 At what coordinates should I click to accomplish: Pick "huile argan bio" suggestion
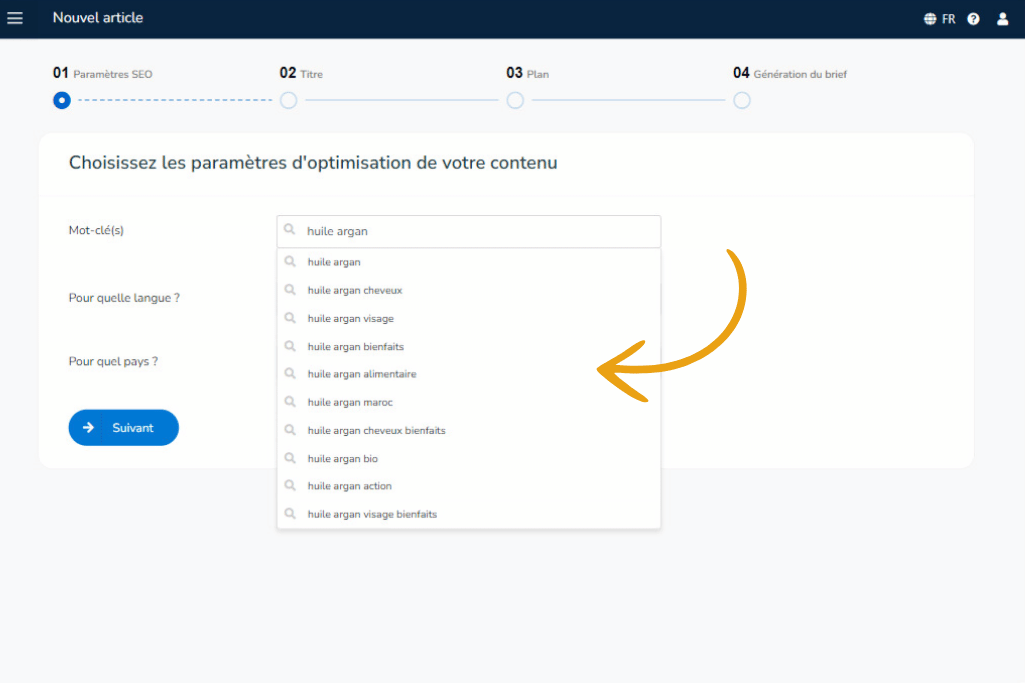[469, 458]
